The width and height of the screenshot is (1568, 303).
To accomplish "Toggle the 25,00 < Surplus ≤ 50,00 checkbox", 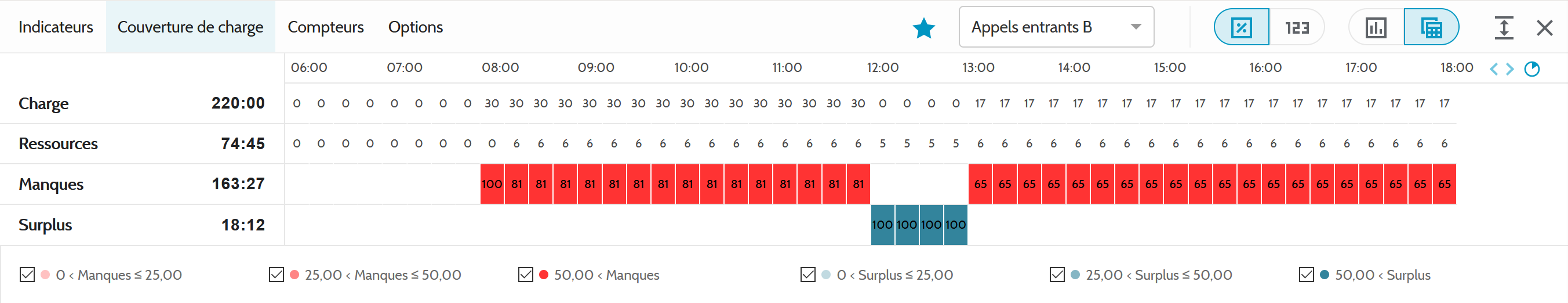I will pyautogui.click(x=1057, y=275).
